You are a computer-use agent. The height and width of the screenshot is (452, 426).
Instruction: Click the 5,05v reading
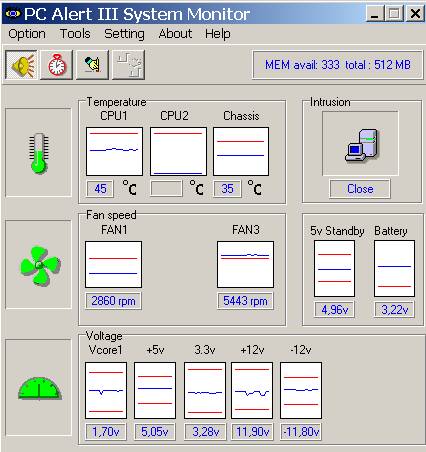click(x=155, y=432)
